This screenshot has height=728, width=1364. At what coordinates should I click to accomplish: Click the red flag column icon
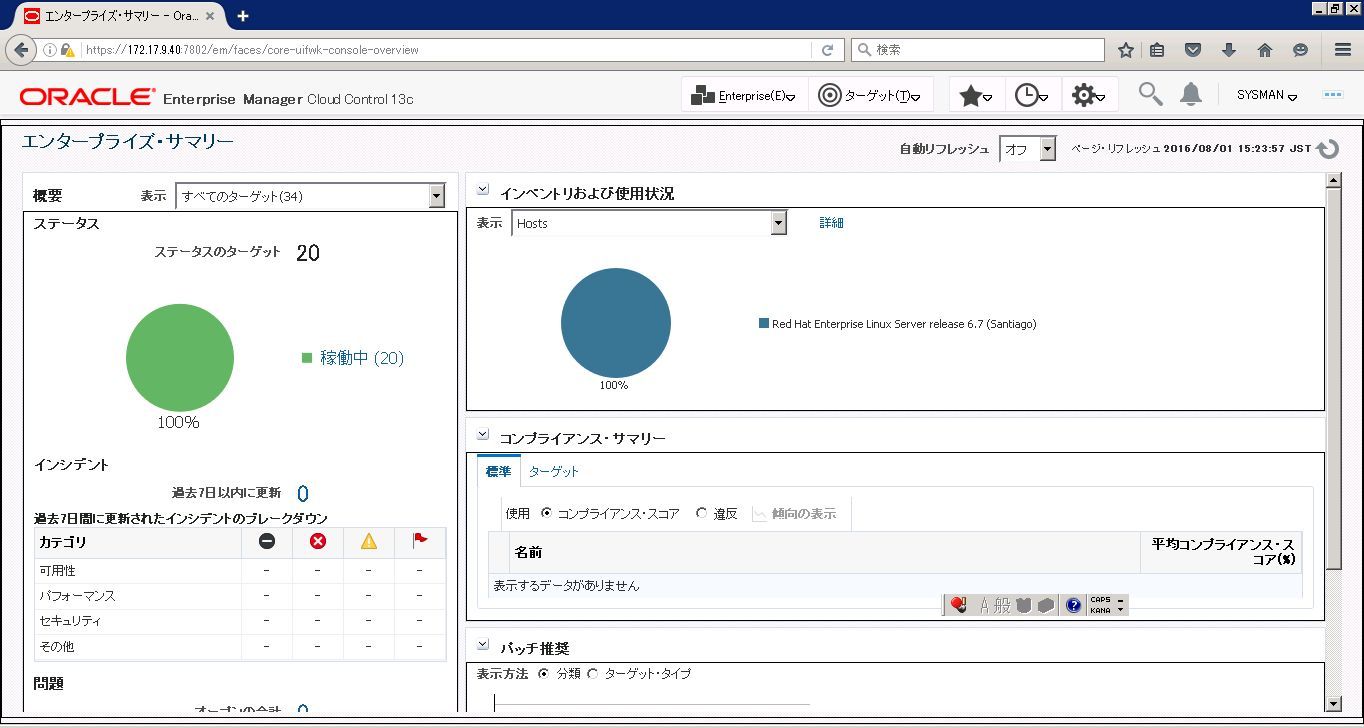tap(420, 540)
